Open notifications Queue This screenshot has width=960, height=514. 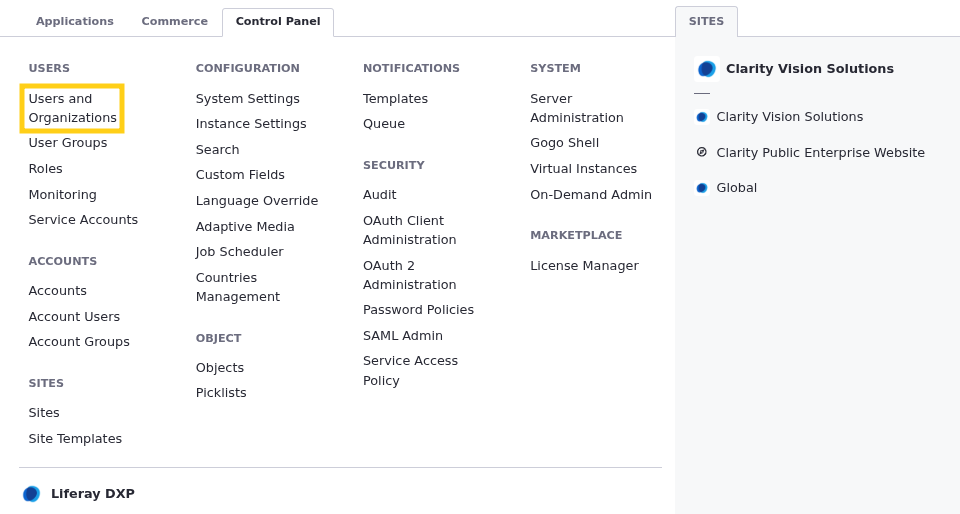coord(384,124)
